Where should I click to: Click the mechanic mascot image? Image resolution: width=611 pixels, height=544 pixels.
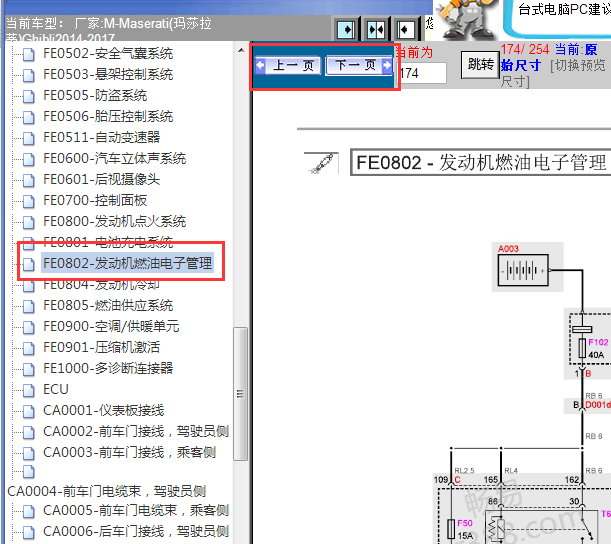(x=466, y=19)
